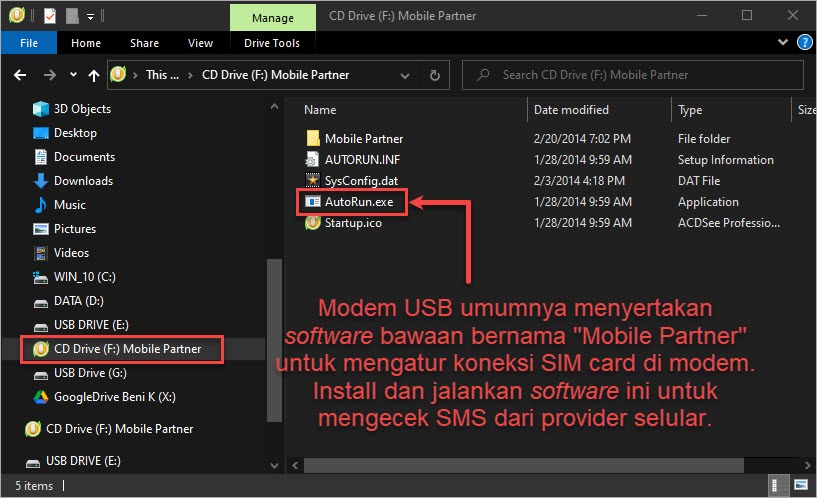817x498 pixels.
Task: Select the AUTORUN.INF file icon
Action: point(312,159)
